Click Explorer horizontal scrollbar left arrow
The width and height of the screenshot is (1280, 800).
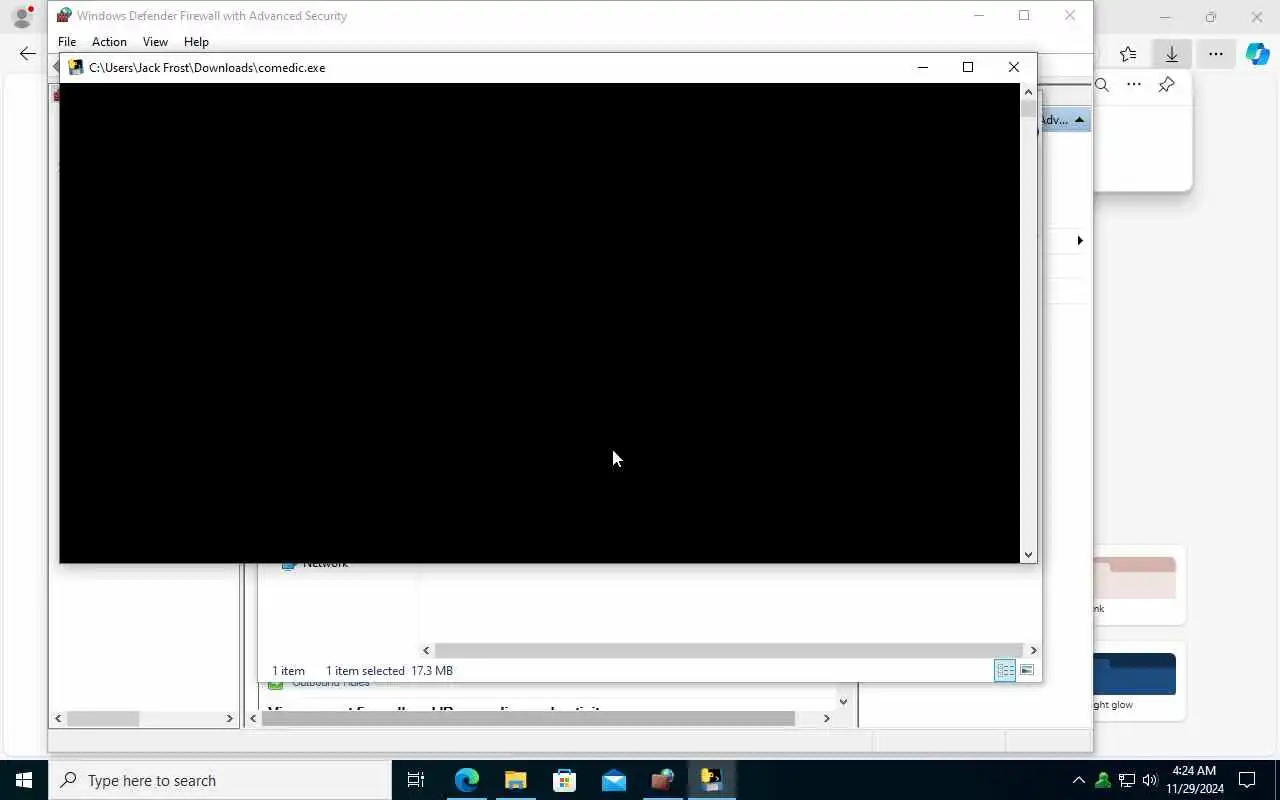tap(426, 650)
